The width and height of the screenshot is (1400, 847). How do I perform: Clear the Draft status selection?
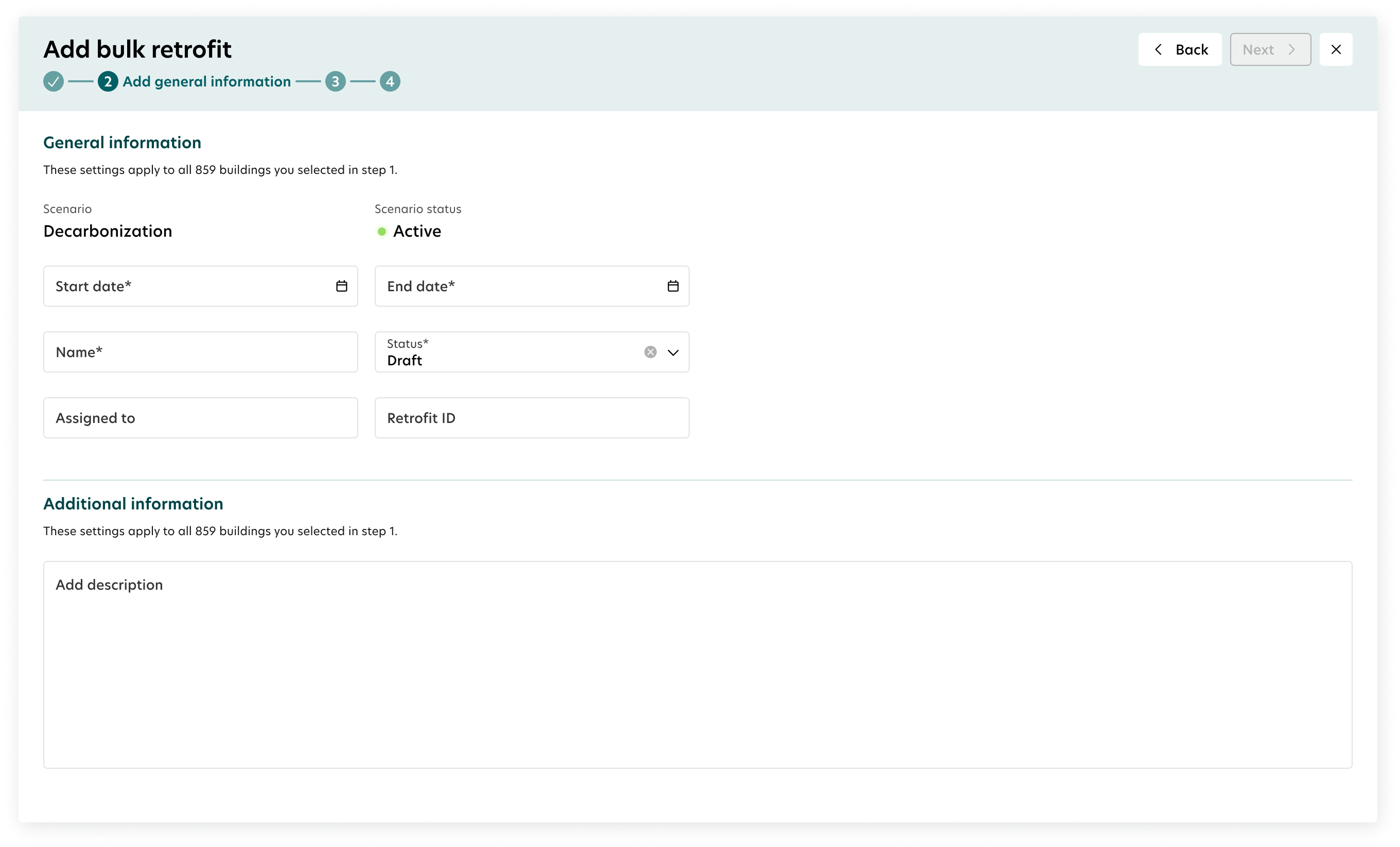pyautogui.click(x=651, y=352)
